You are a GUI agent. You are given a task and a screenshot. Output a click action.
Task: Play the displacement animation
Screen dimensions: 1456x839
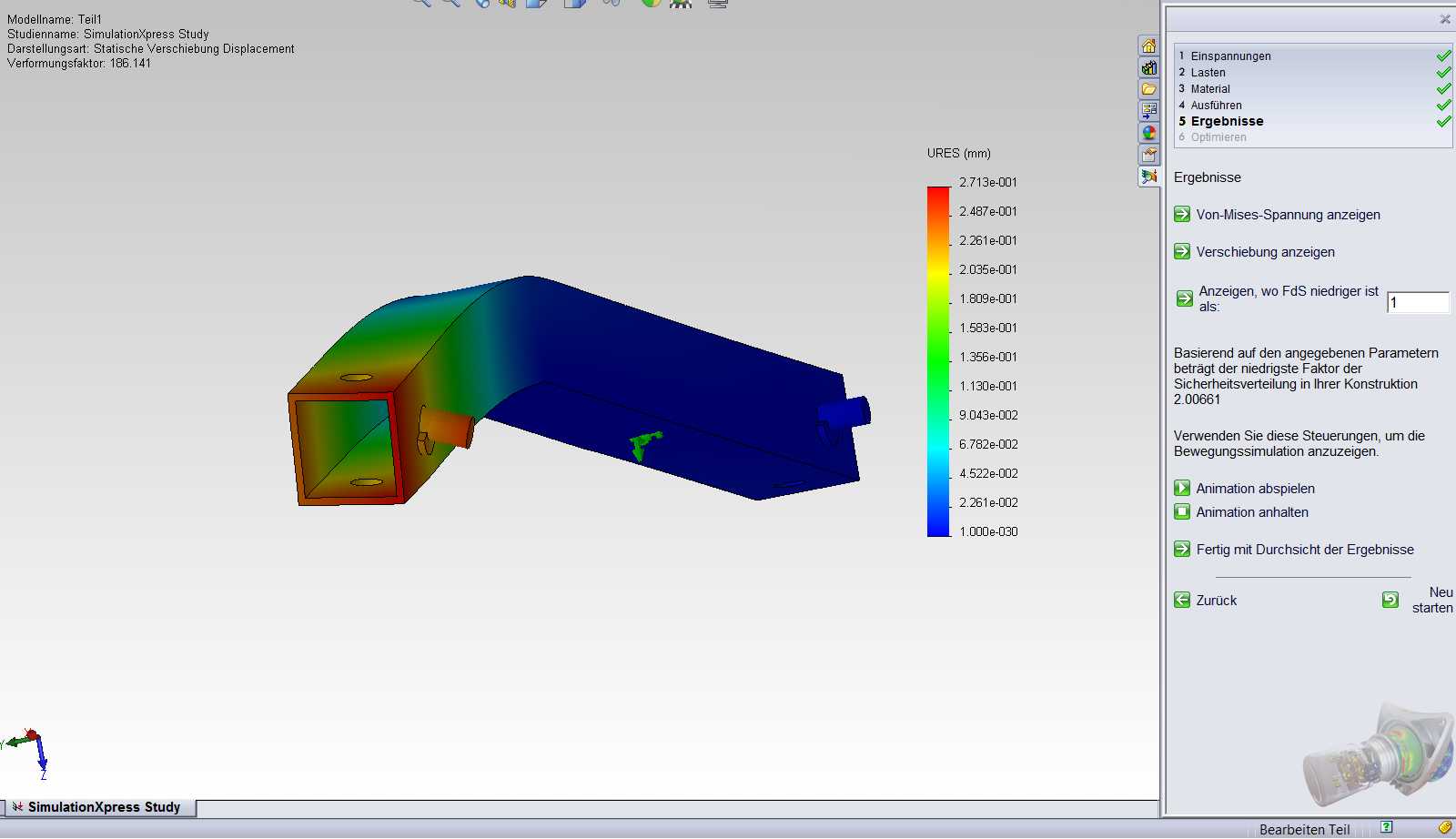pyautogui.click(x=1182, y=488)
